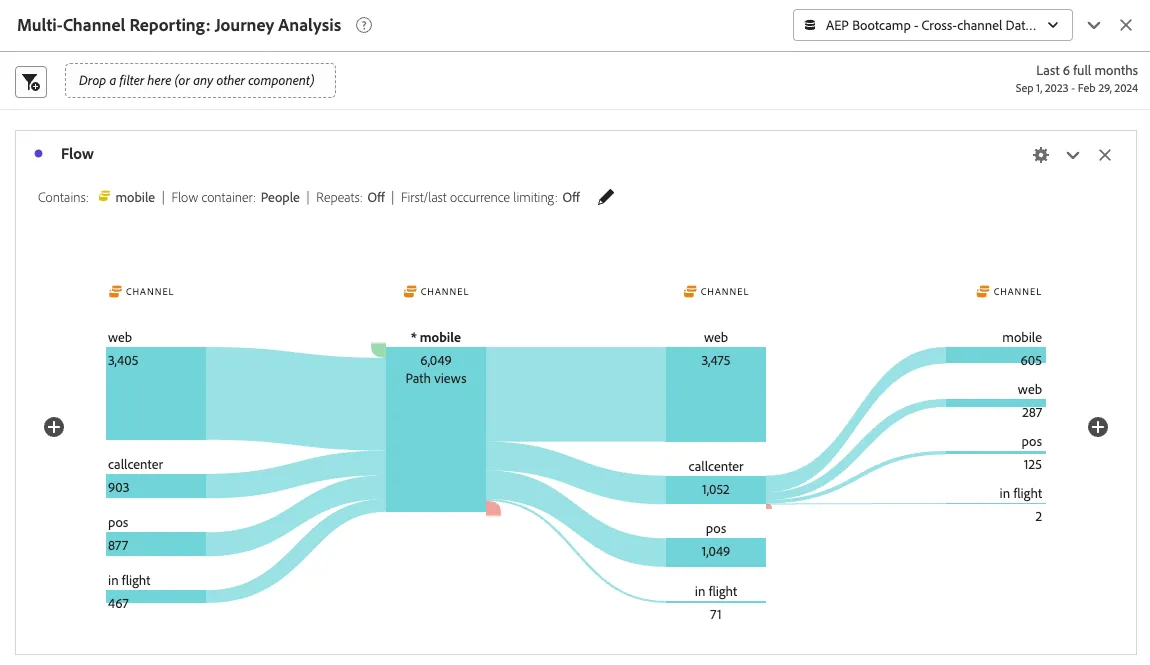Click the pos 125 final node
Screen dimensions: 1150x665
tap(996, 452)
